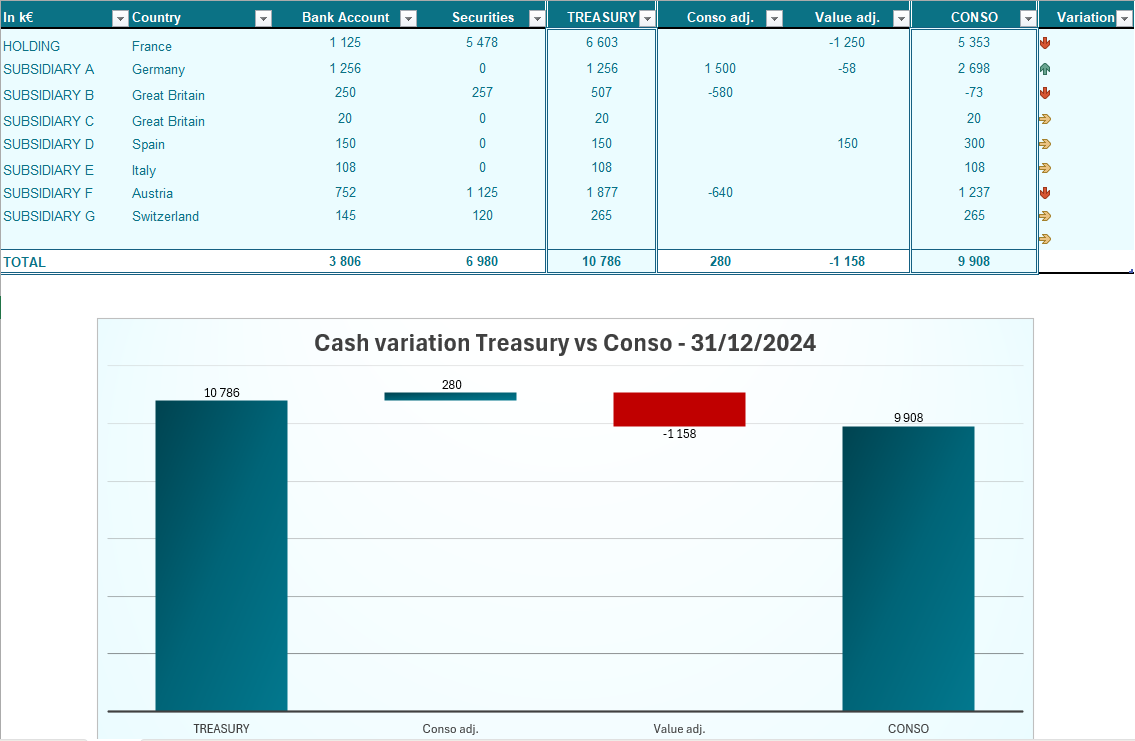Click the green up arrow for SUBSIDIARY A

[x=1045, y=69]
